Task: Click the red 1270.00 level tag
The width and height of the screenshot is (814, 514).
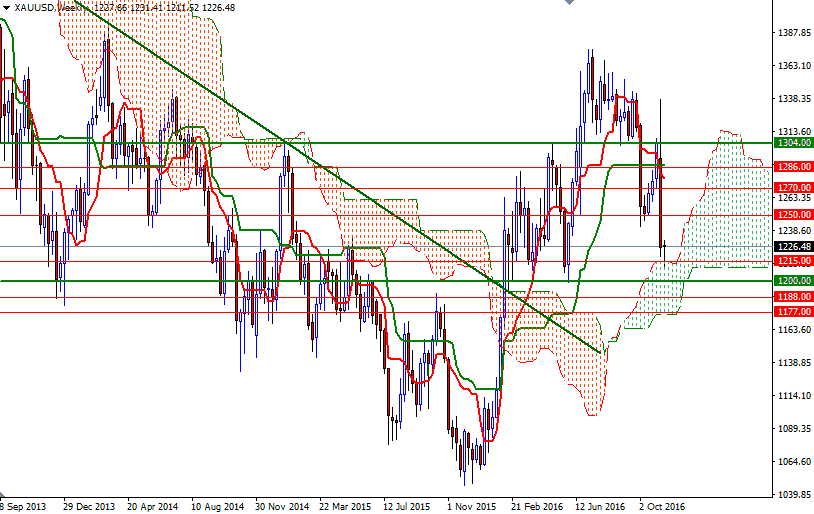Action: [793, 187]
